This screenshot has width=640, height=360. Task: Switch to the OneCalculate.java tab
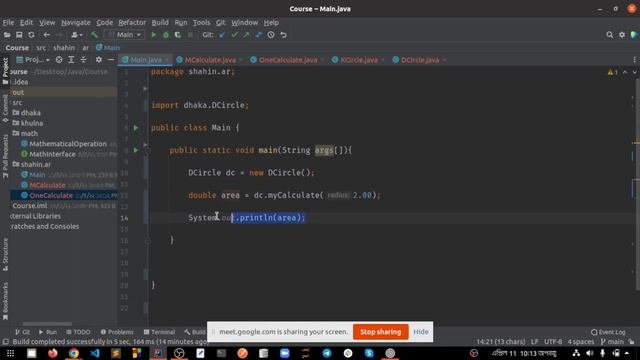coord(288,60)
